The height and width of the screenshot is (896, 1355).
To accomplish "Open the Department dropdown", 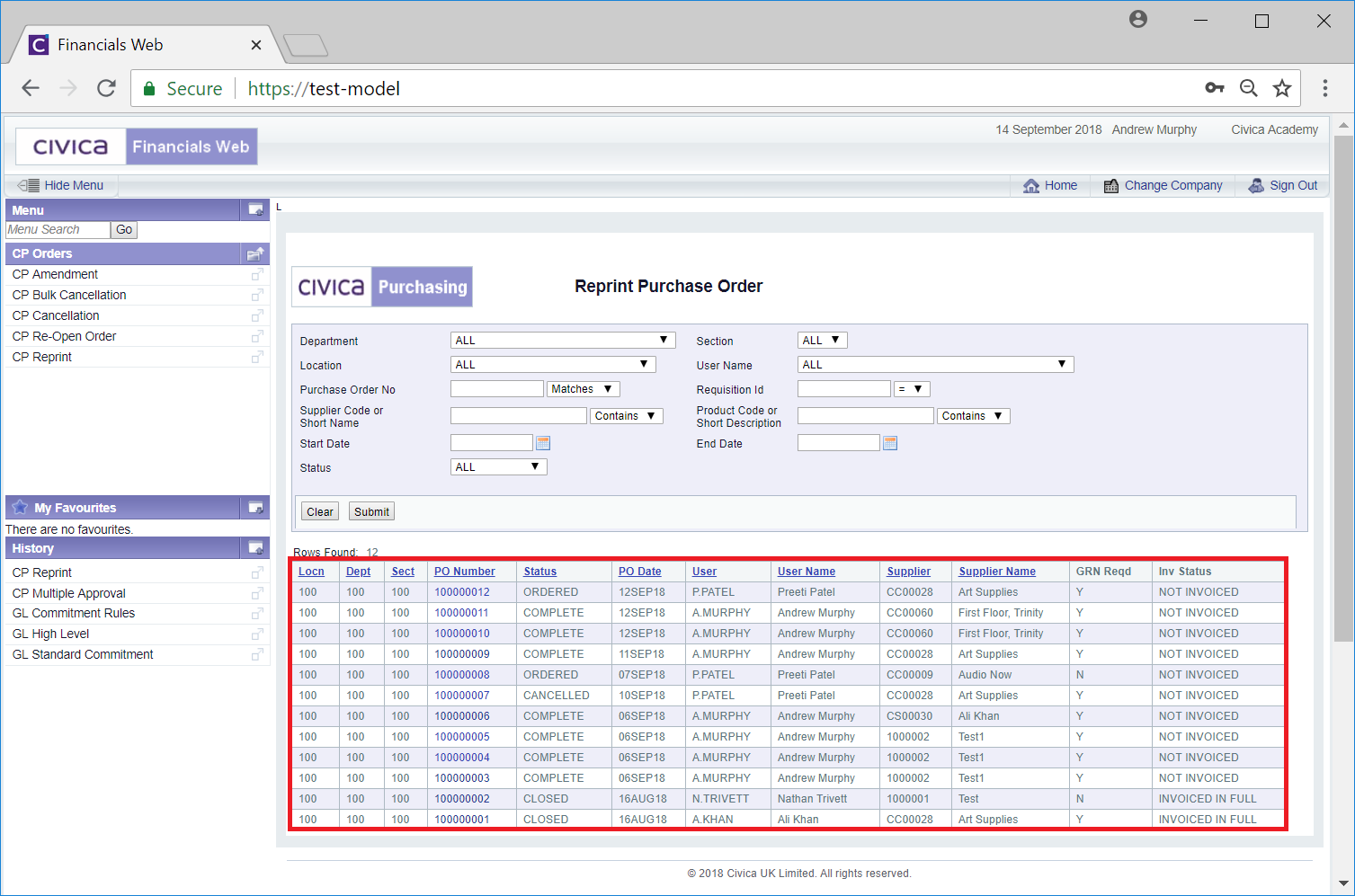I will [x=563, y=341].
